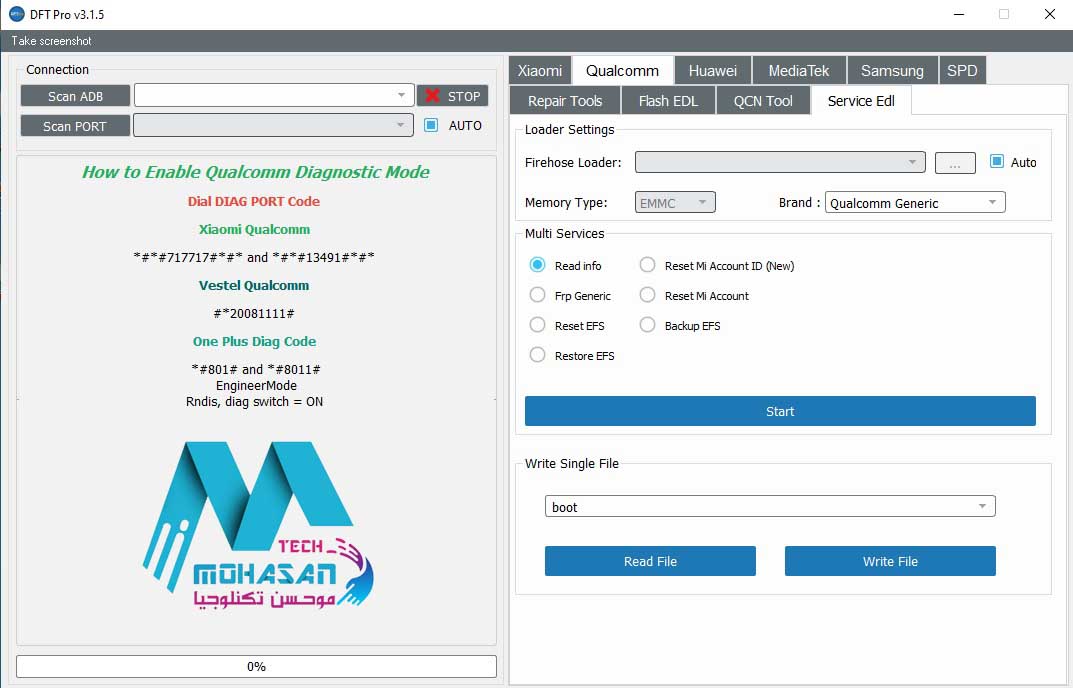Screen dimensions: 1073x688
Task: Select the Frp Generic radio option
Action: (x=537, y=295)
